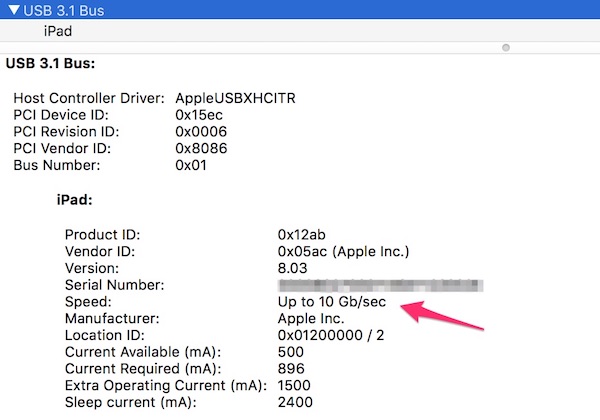The image size is (600, 420).
Task: Click the Location ID value 0x01200000 / 2
Action: pyautogui.click(x=331, y=336)
